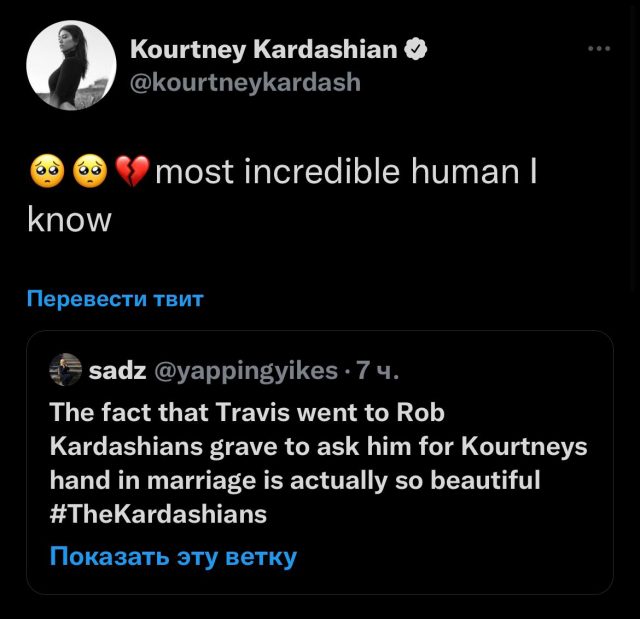Viewport: 640px width, 619px height.
Task: Select the "most incredible human I know" text
Action: (346, 174)
